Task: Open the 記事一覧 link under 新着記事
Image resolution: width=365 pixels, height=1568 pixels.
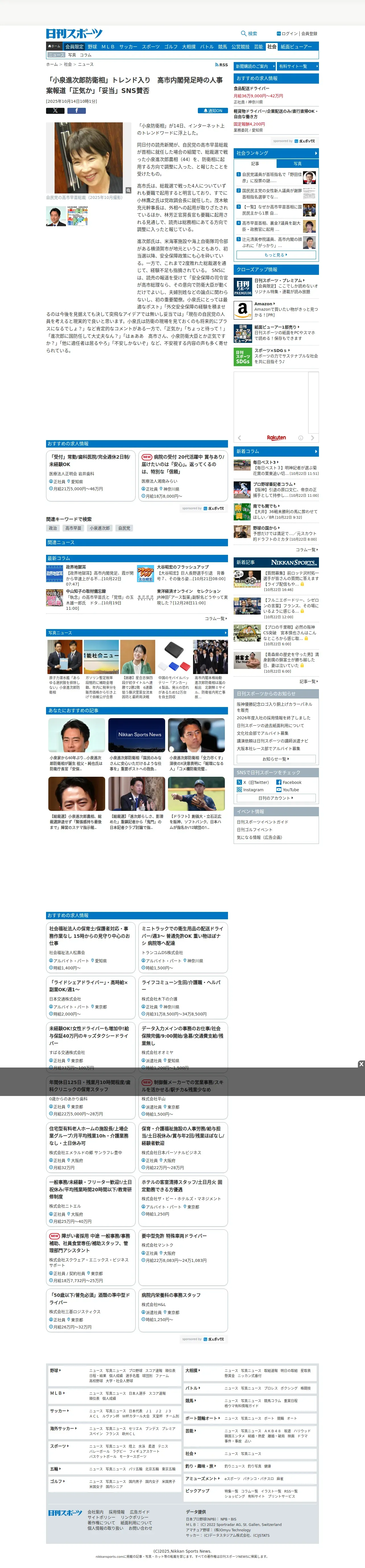Action: 308,681
